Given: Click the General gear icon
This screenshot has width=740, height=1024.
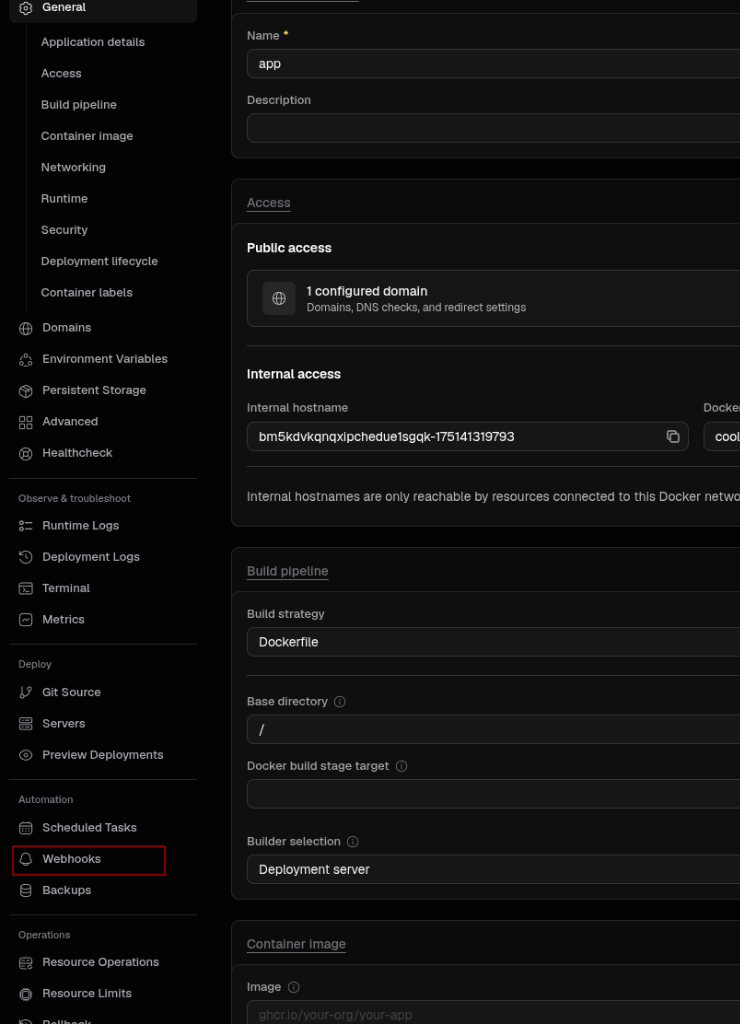Looking at the screenshot, I should [25, 8].
